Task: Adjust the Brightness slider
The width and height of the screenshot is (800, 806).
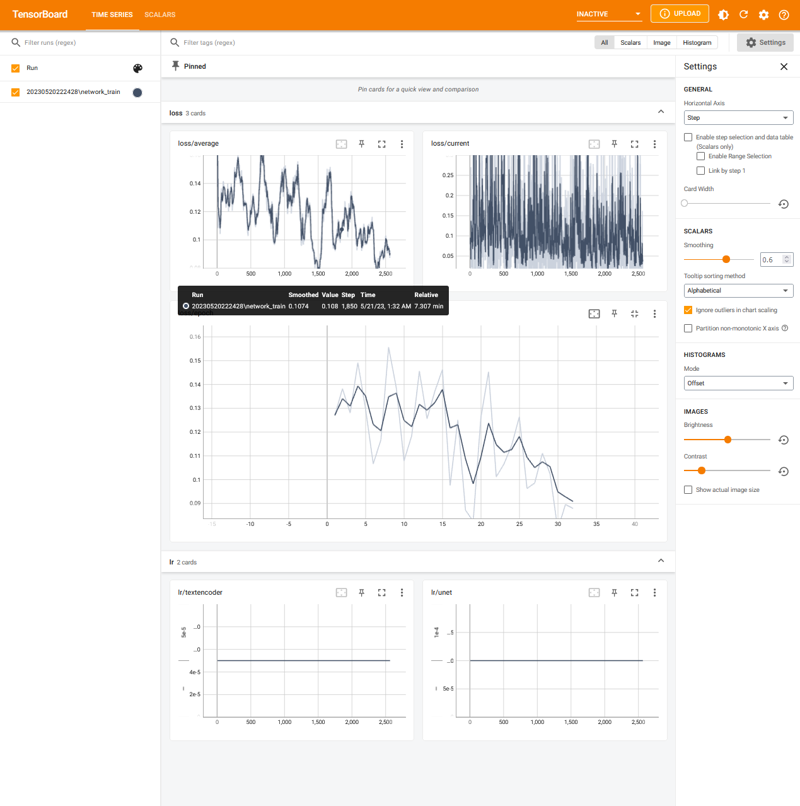Action: (728, 439)
